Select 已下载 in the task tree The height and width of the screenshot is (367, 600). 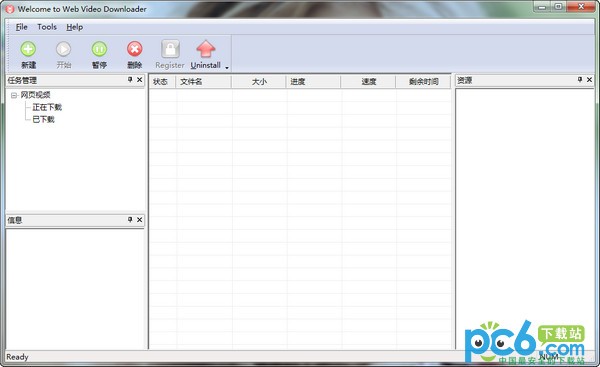pyautogui.click(x=43, y=119)
